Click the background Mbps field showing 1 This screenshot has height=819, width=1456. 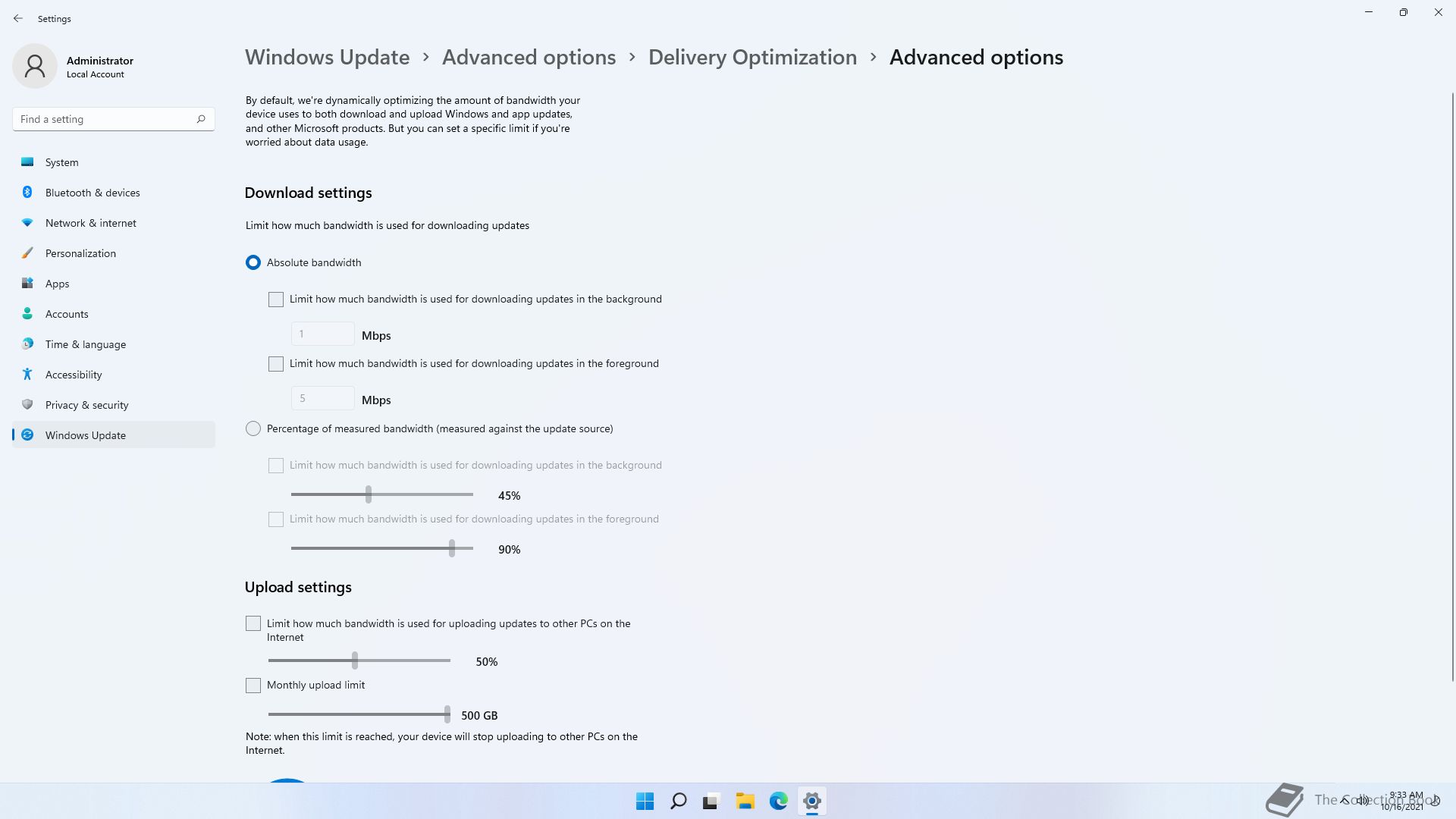322,334
